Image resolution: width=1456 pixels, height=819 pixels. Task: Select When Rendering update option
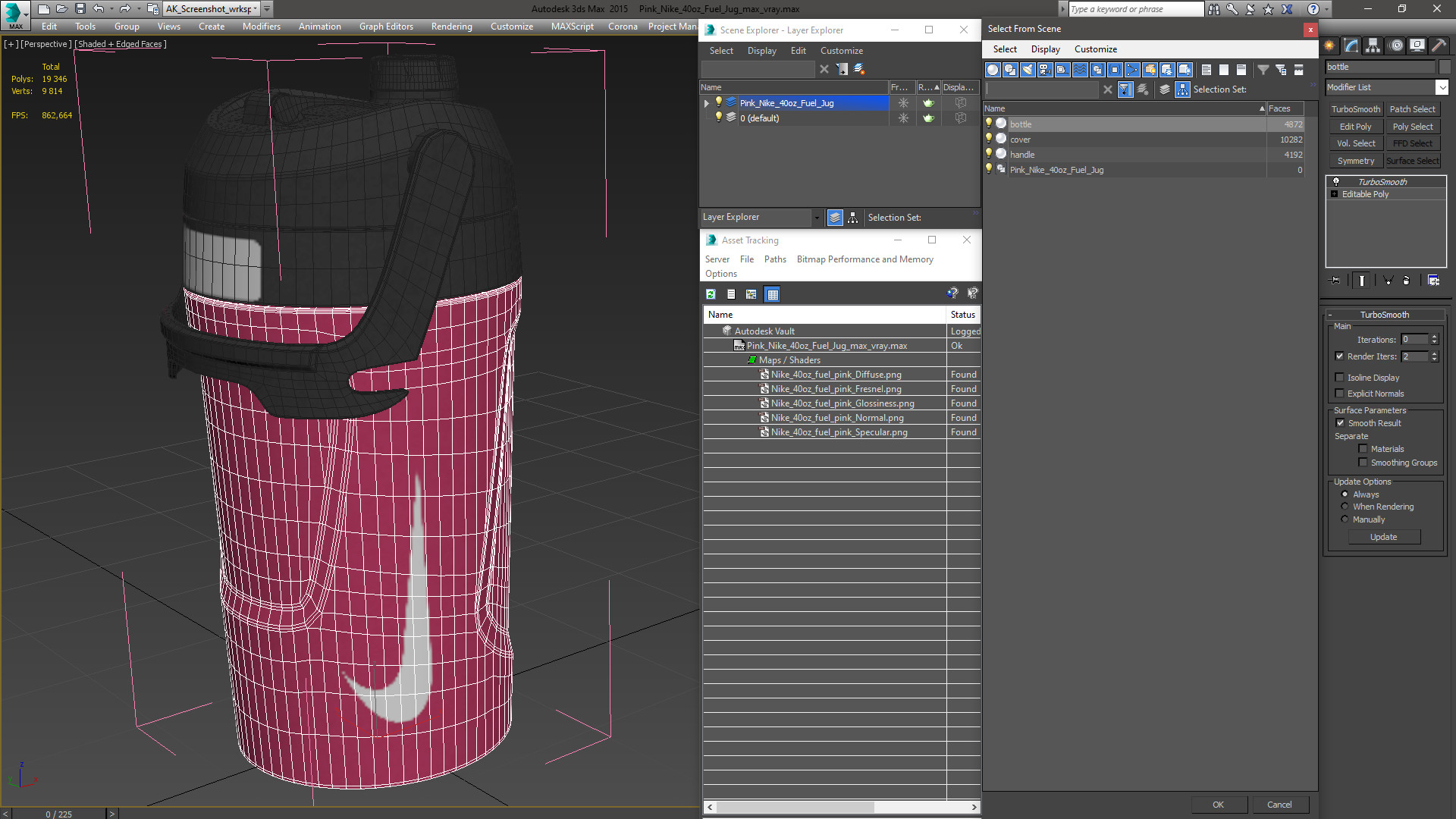click(1345, 507)
